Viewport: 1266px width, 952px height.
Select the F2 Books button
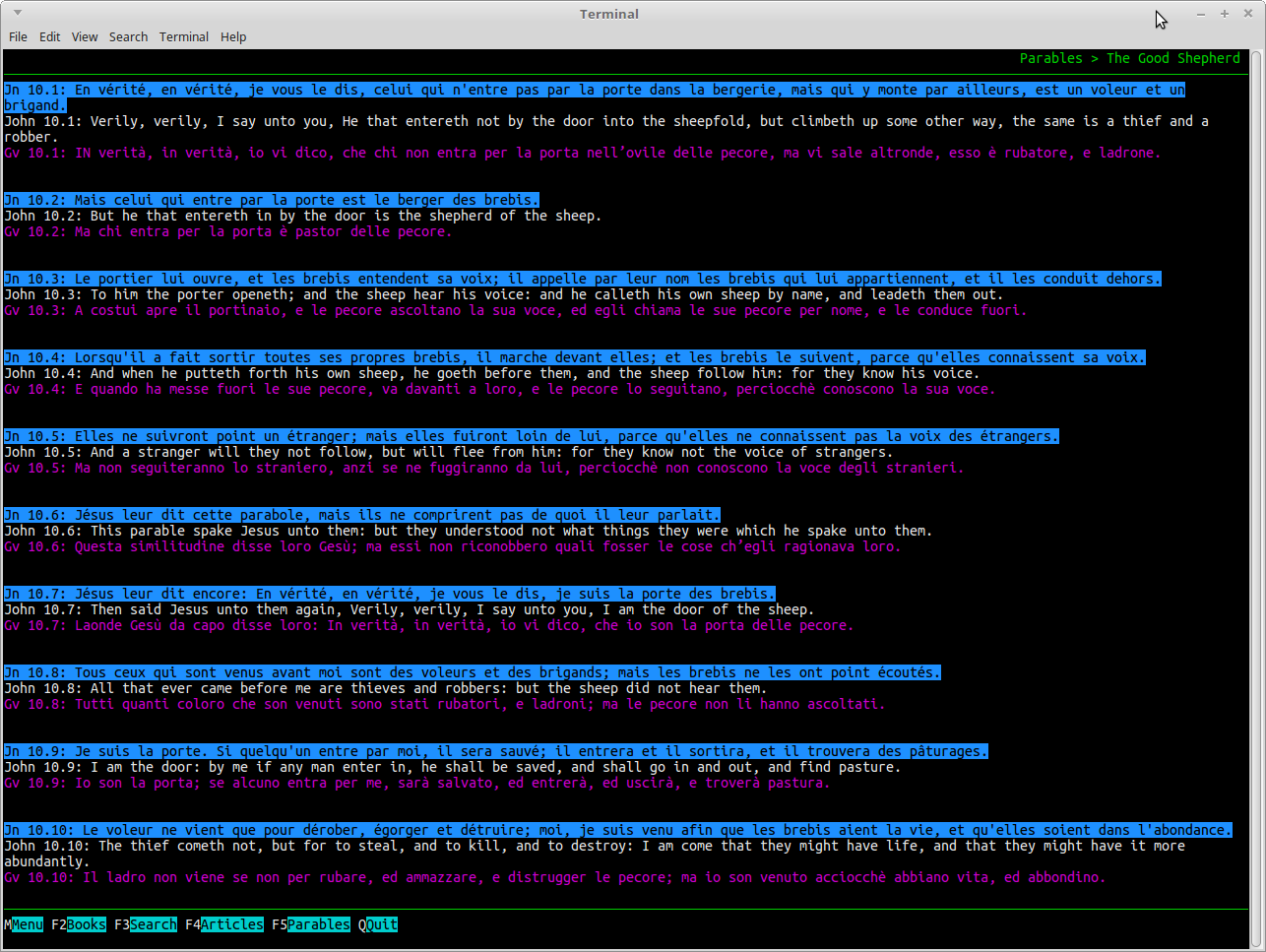[79, 924]
